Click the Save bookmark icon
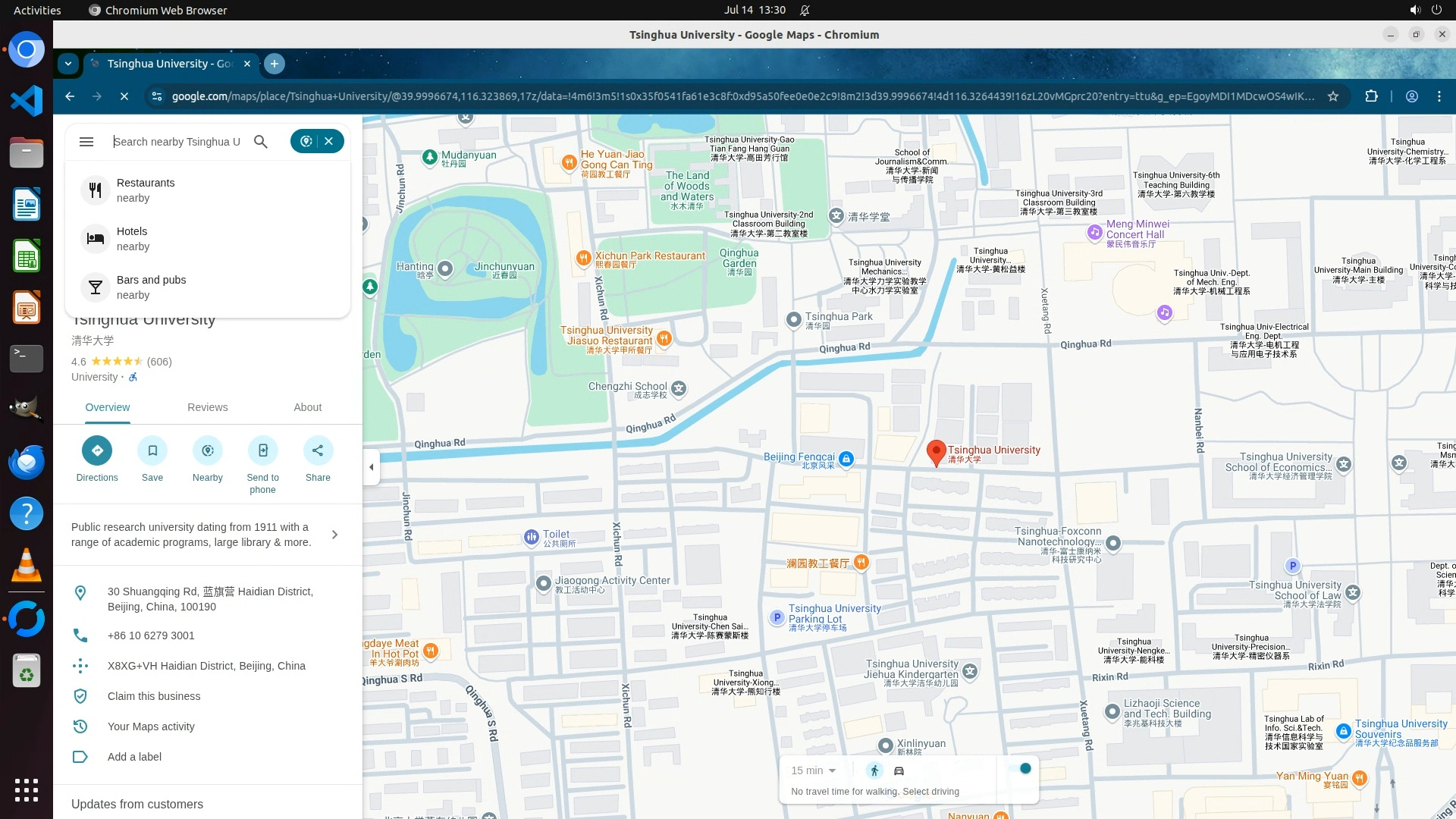 click(x=152, y=450)
